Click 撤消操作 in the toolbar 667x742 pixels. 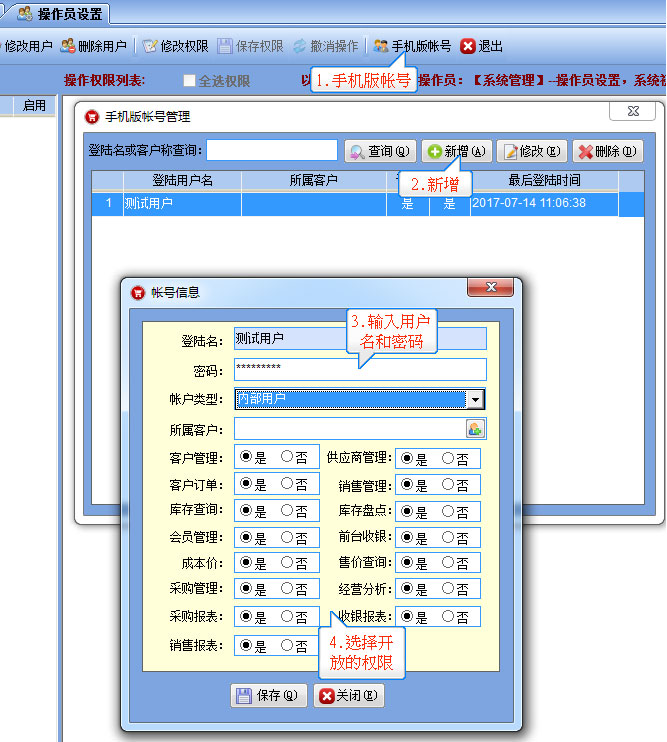coord(300,46)
